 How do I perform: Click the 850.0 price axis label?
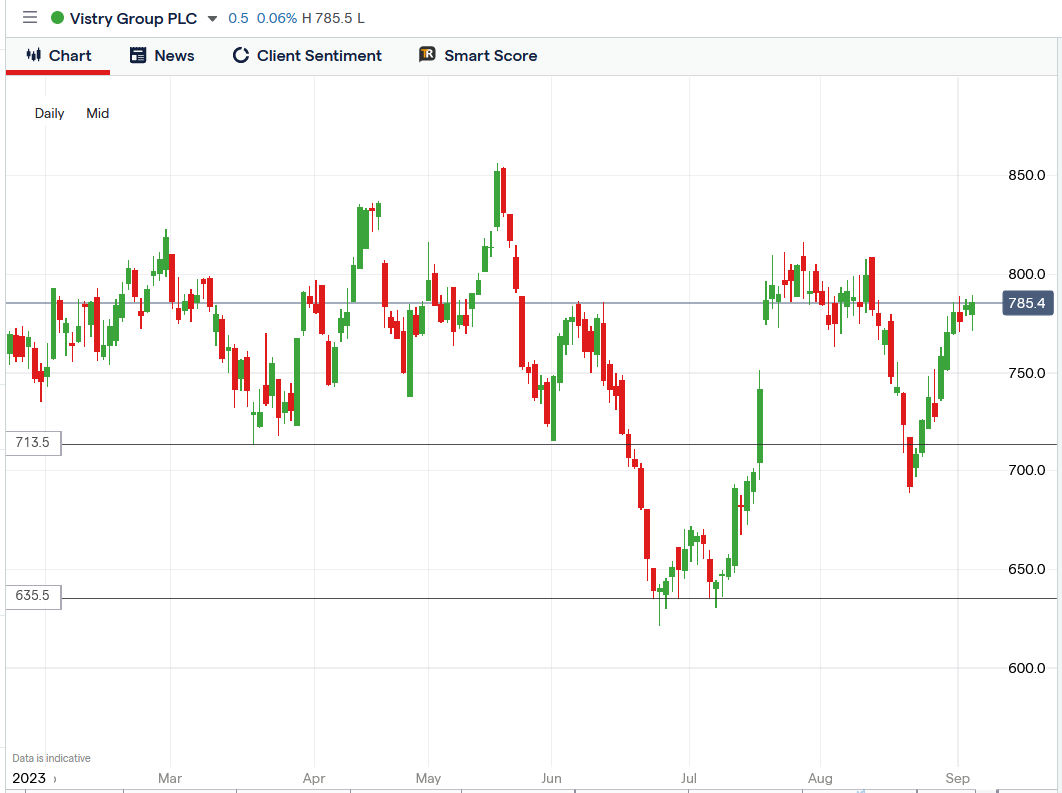tap(1027, 175)
